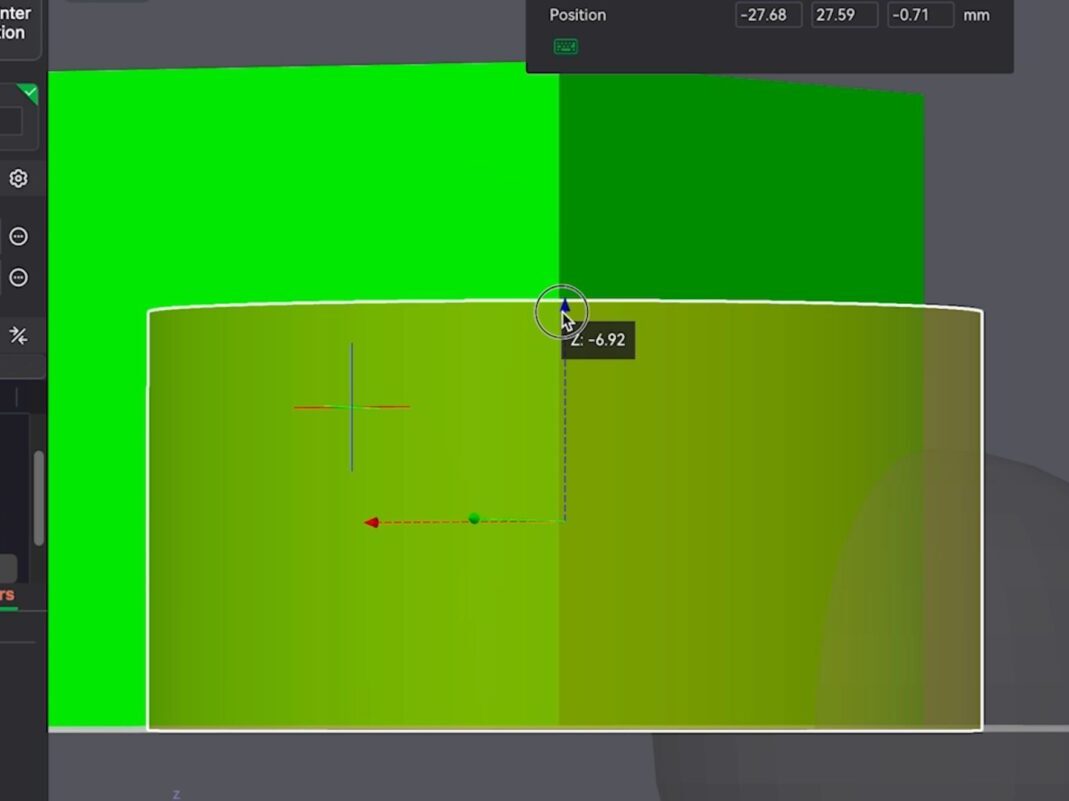This screenshot has width=1069, height=801.
Task: Select the bright green cube face
Action: click(x=300, y=180)
